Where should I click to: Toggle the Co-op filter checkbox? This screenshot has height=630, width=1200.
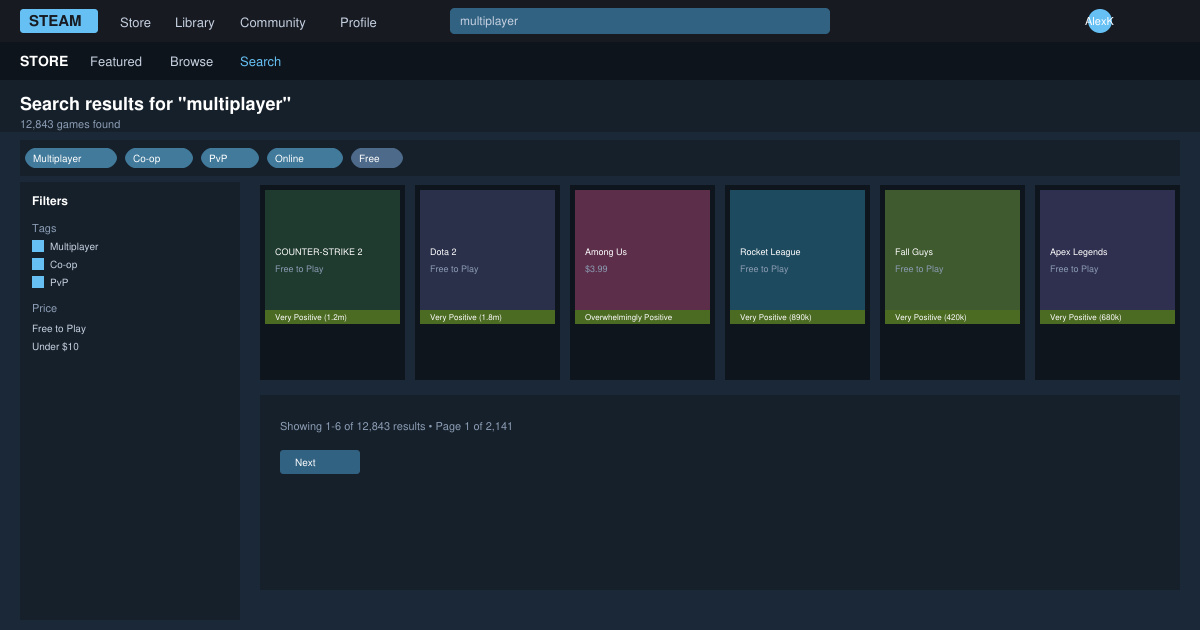pos(38,264)
